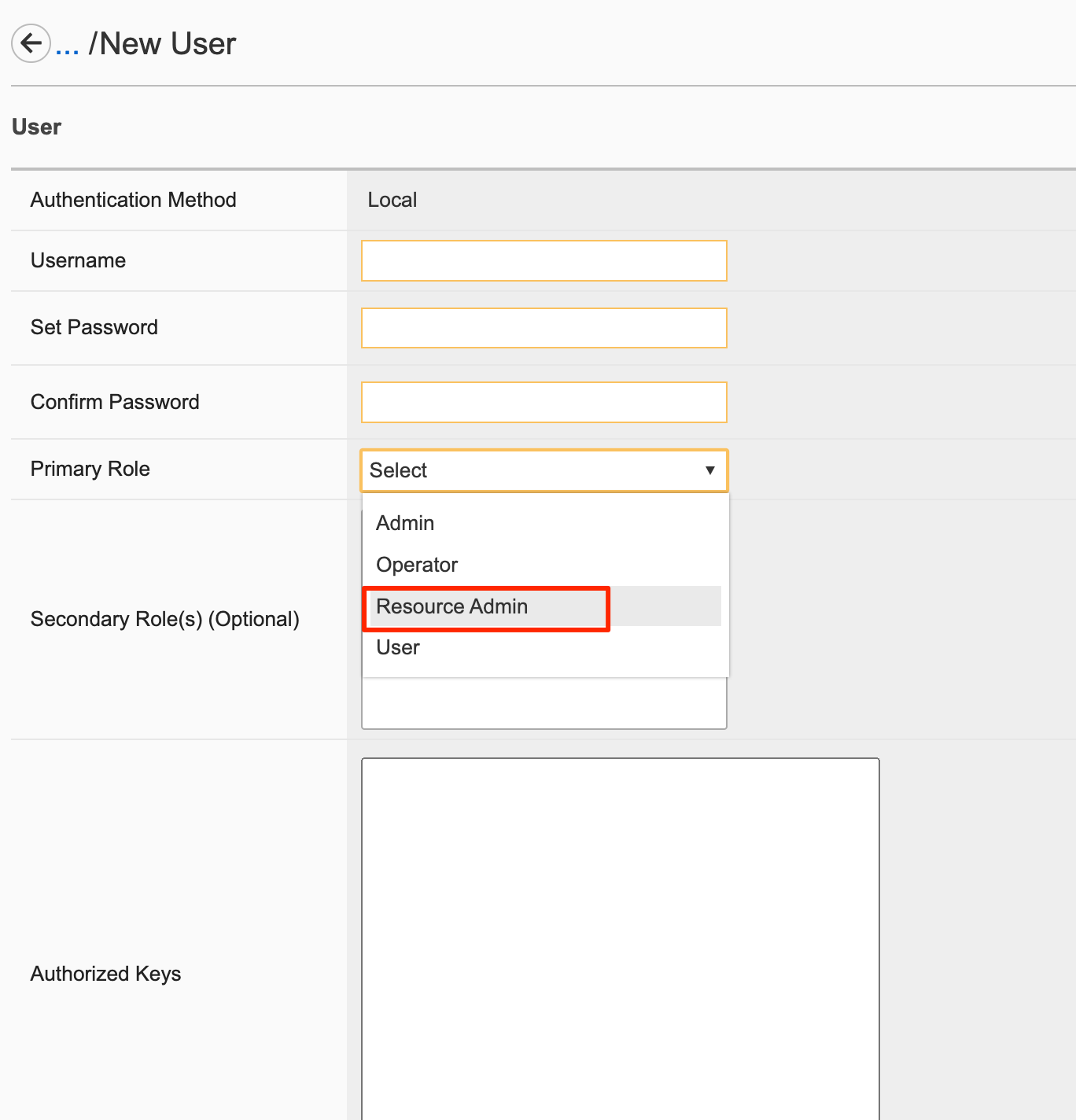Open the Primary Role Select dropdown
The height and width of the screenshot is (1120, 1076).
(x=544, y=470)
